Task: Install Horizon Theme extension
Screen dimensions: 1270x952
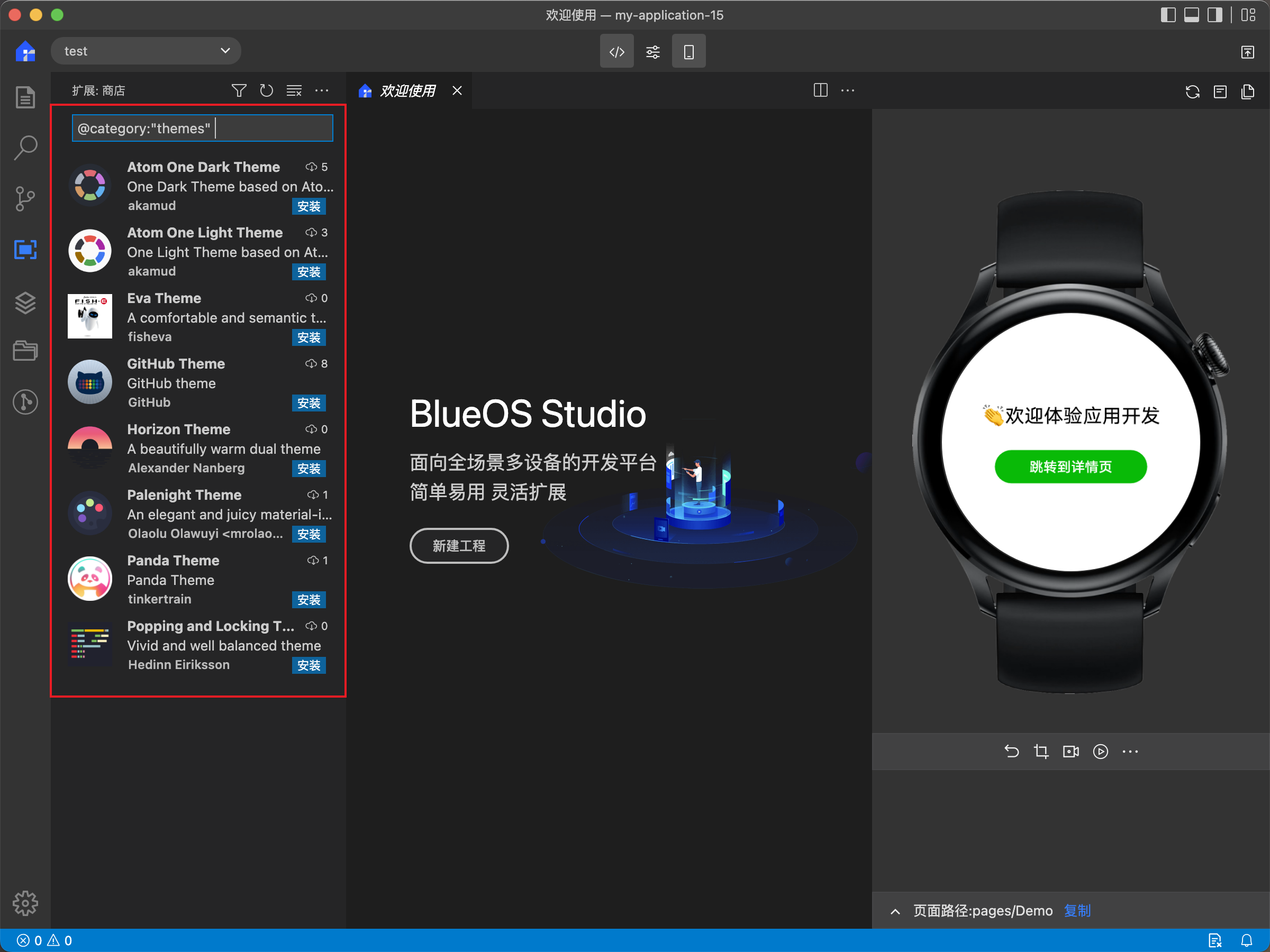Action: 309,468
